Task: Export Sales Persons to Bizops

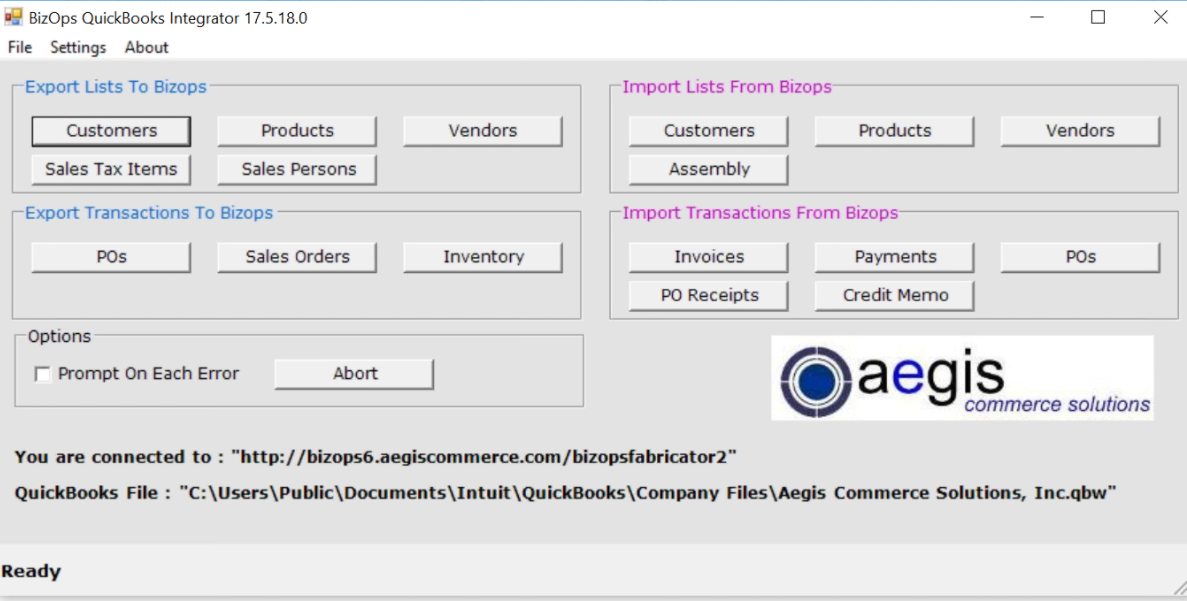Action: [297, 169]
